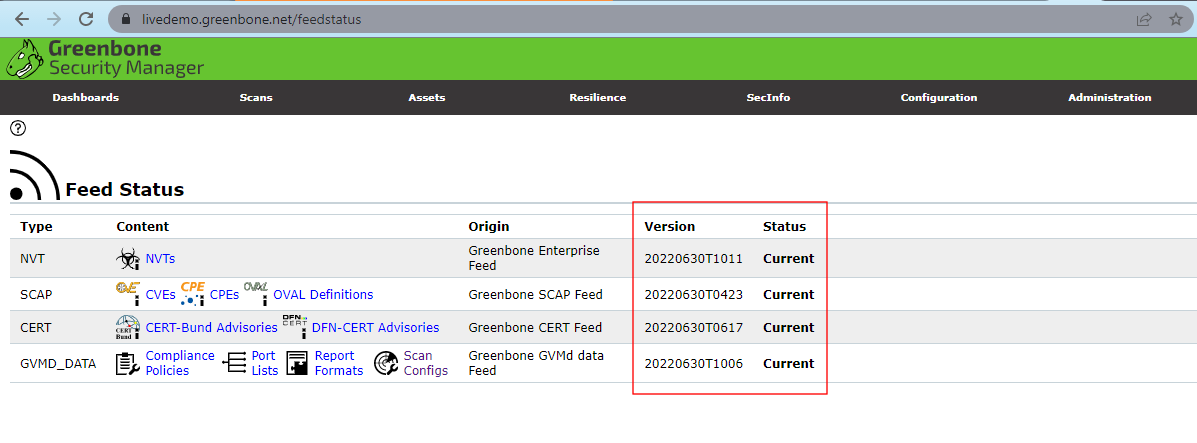This screenshot has height=443, width=1197.
Task: Open the Administration menu
Action: [1109, 98]
